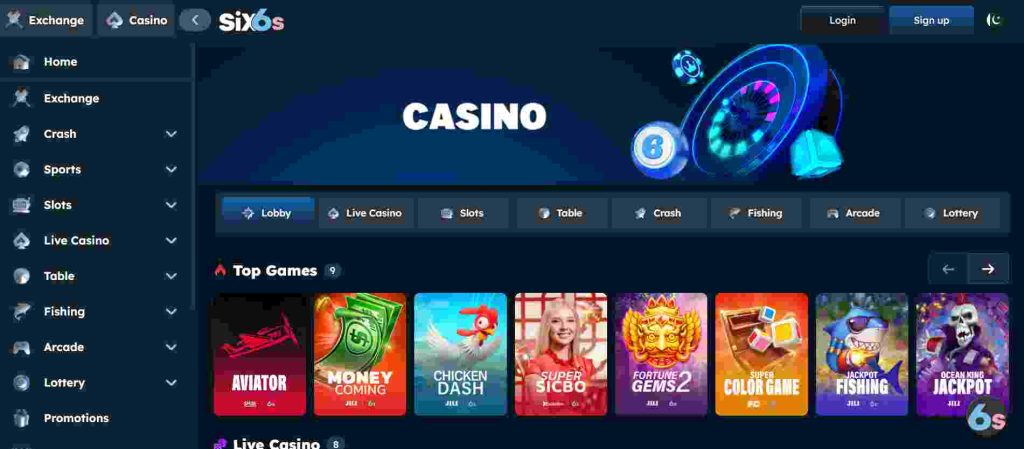This screenshot has width=1024, height=449.
Task: Click the Six6s logo
Action: click(251, 22)
